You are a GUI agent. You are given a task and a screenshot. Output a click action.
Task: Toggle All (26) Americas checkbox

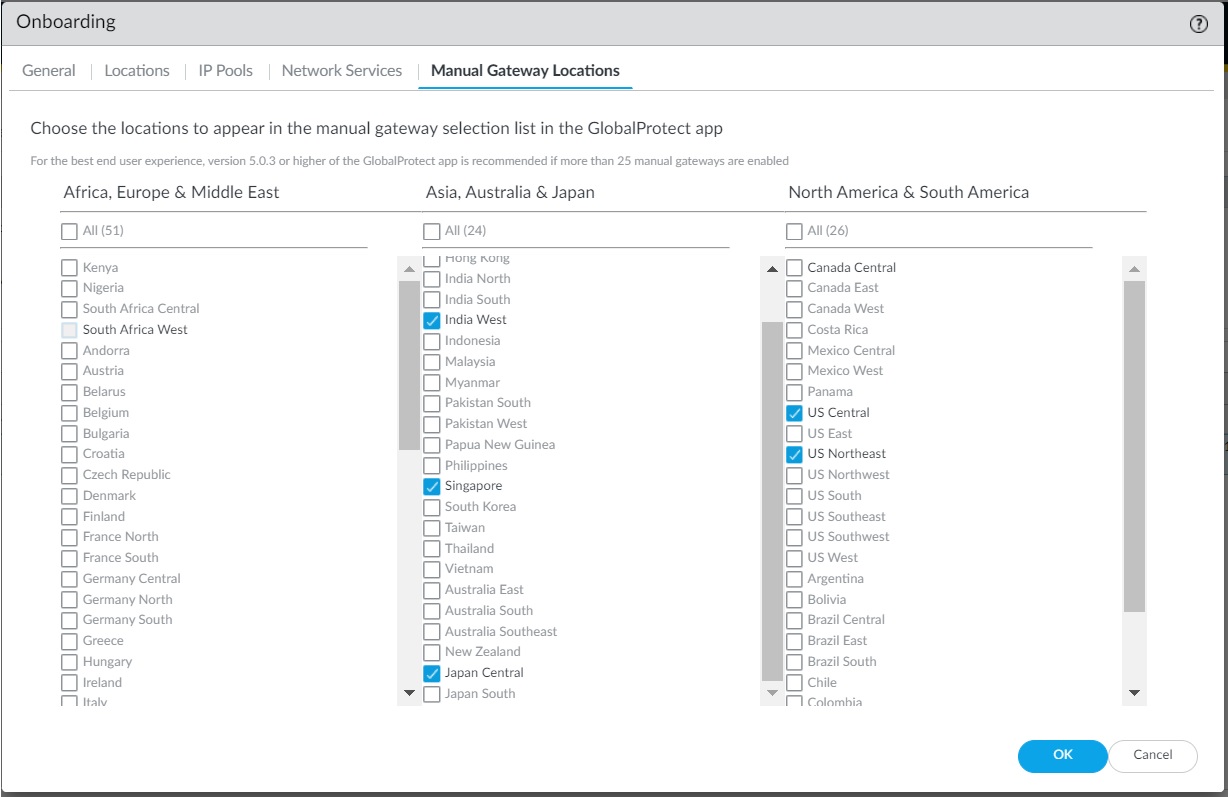[794, 231]
